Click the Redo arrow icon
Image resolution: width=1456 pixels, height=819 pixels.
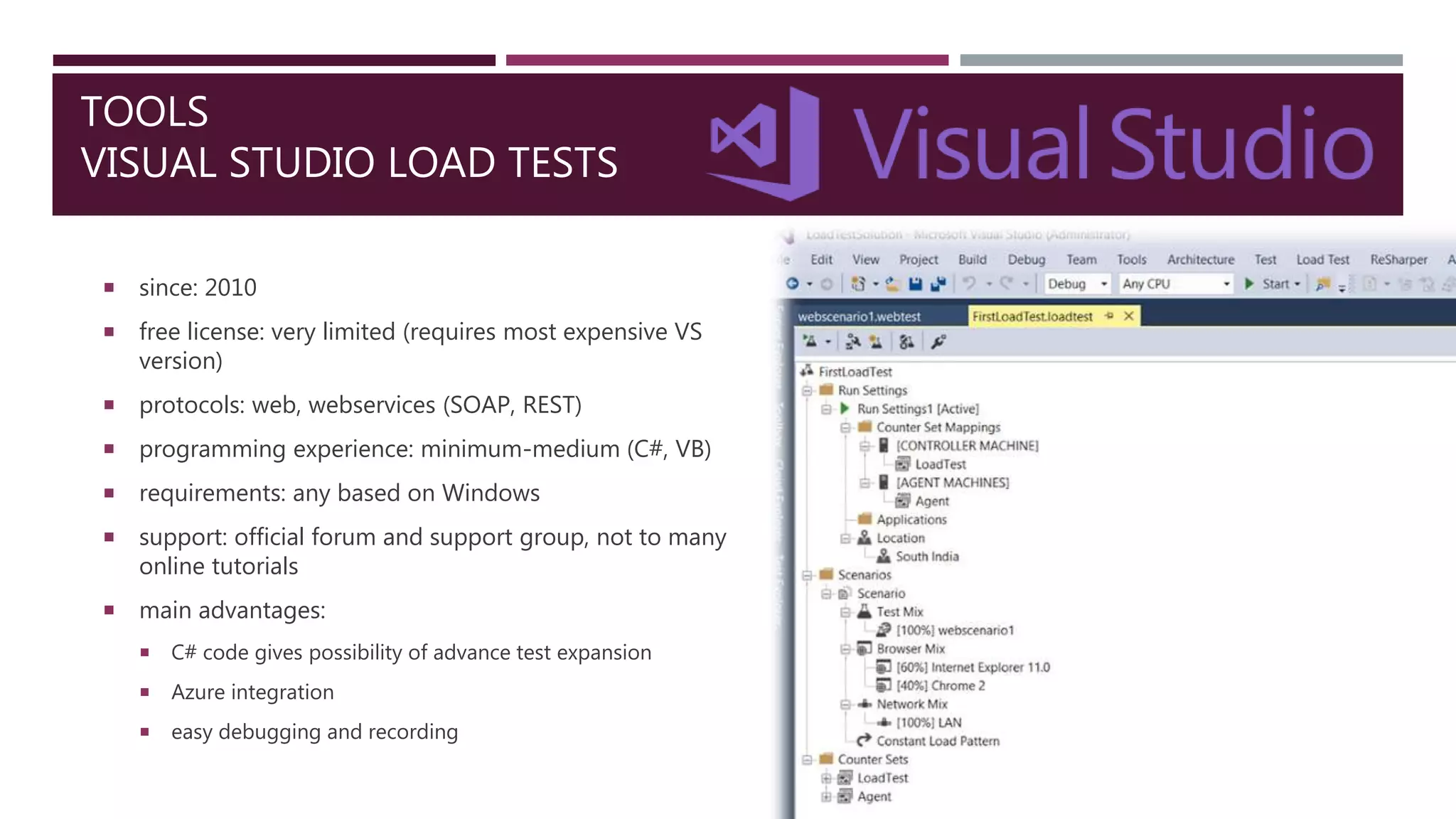[1006, 284]
